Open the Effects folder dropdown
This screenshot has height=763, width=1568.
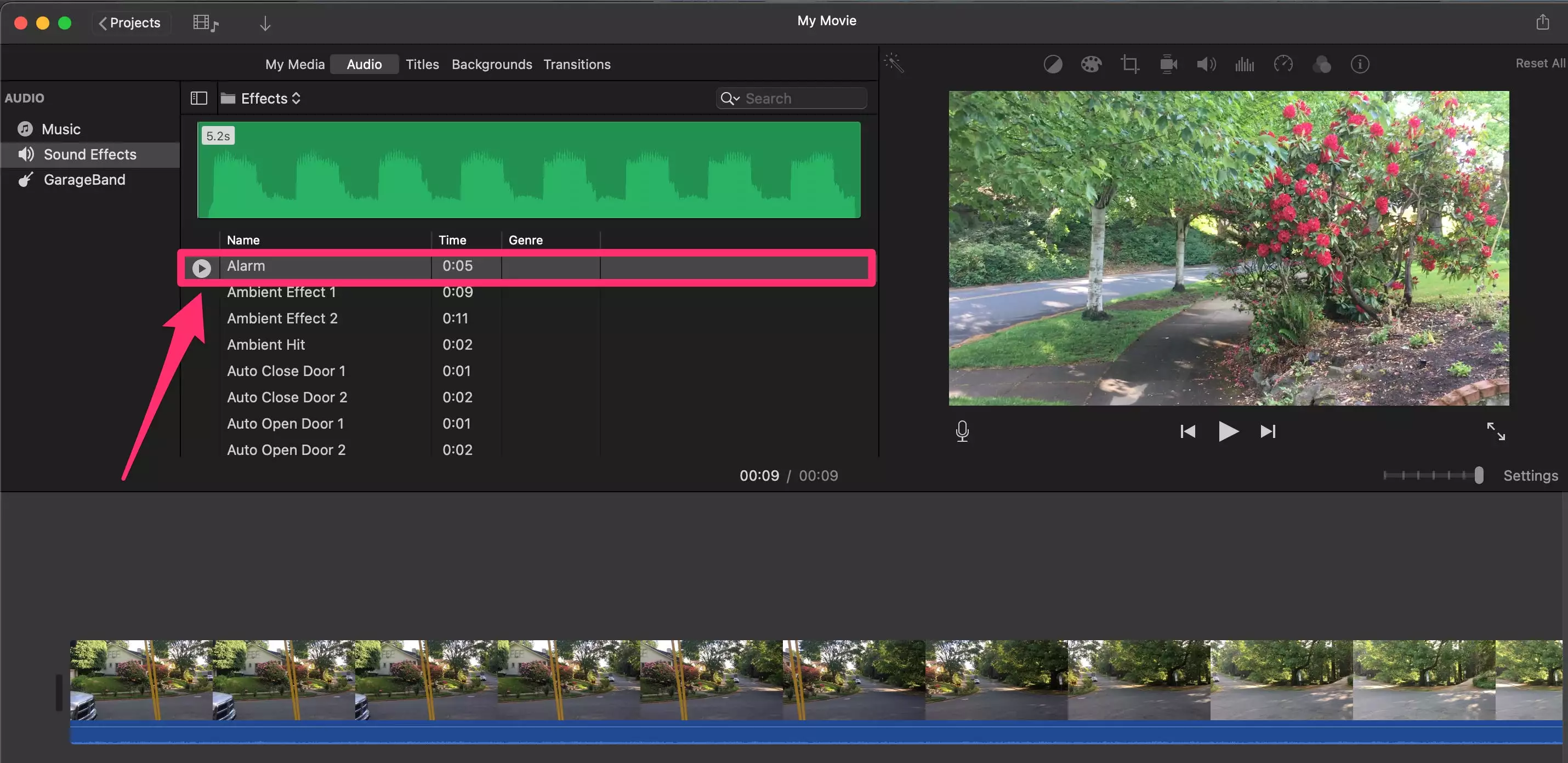click(x=270, y=98)
